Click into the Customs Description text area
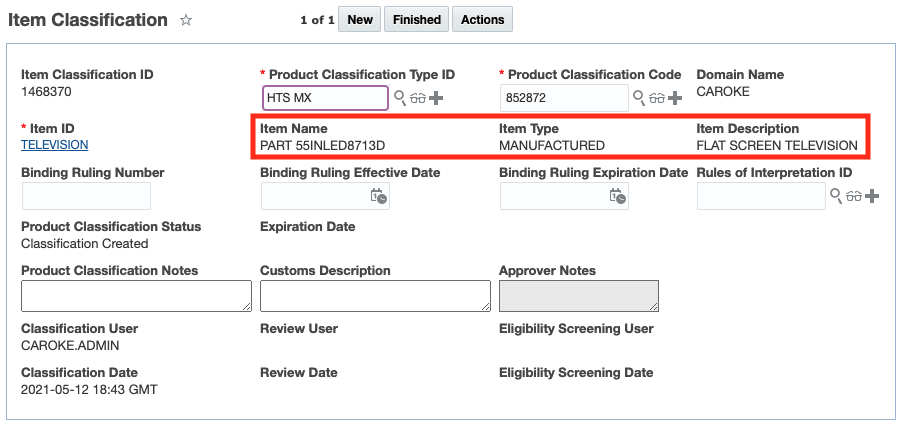901x426 pixels. tap(375, 296)
